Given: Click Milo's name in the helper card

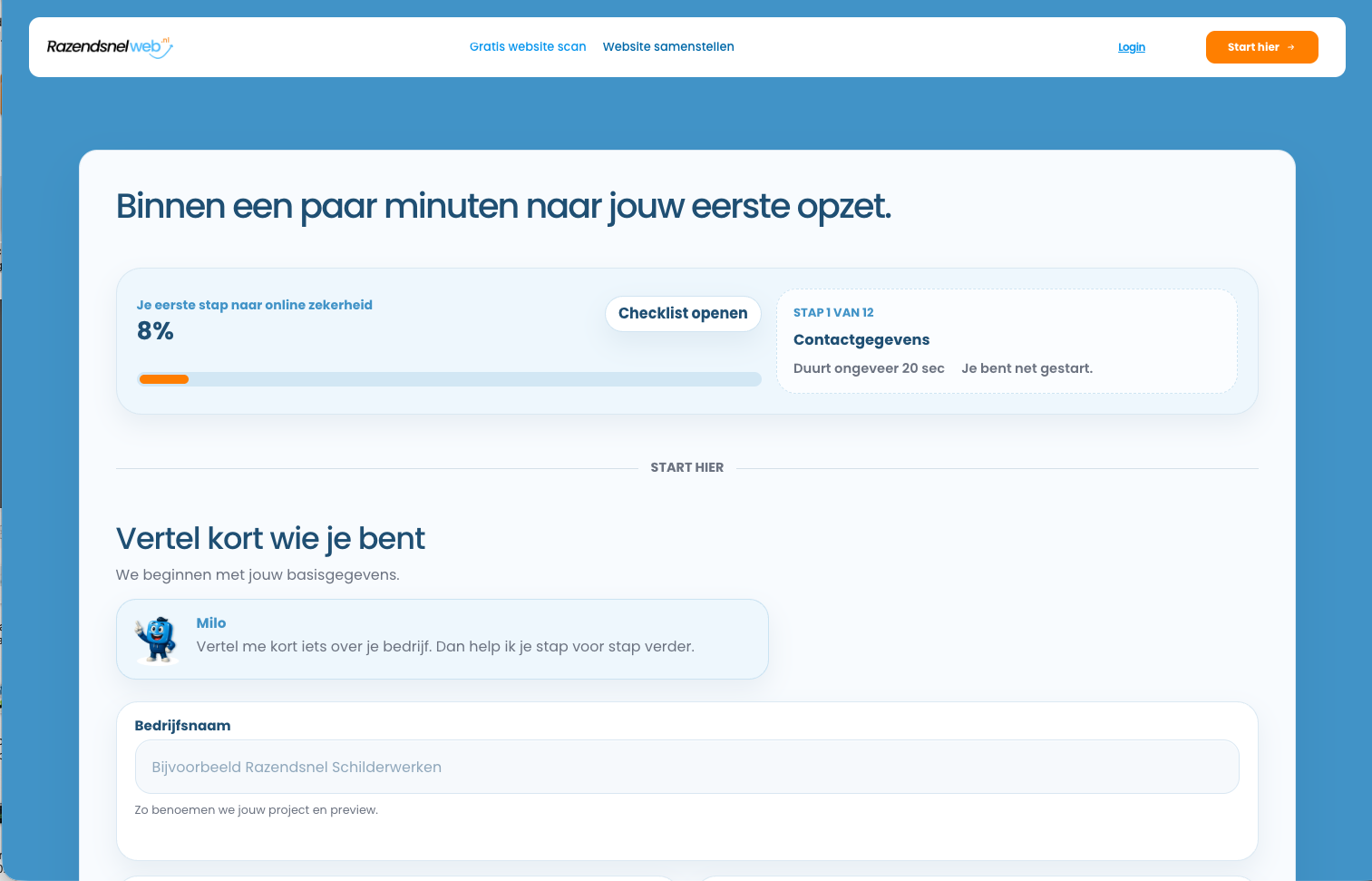Looking at the screenshot, I should pyautogui.click(x=211, y=623).
